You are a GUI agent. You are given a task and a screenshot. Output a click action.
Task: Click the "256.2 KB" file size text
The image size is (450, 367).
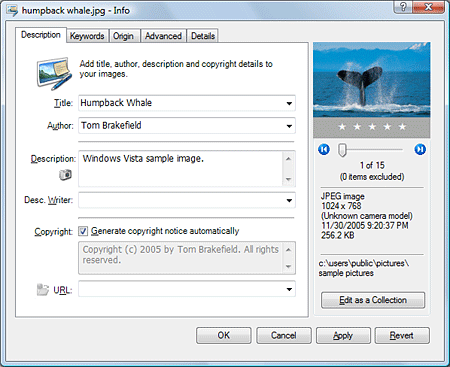point(338,235)
